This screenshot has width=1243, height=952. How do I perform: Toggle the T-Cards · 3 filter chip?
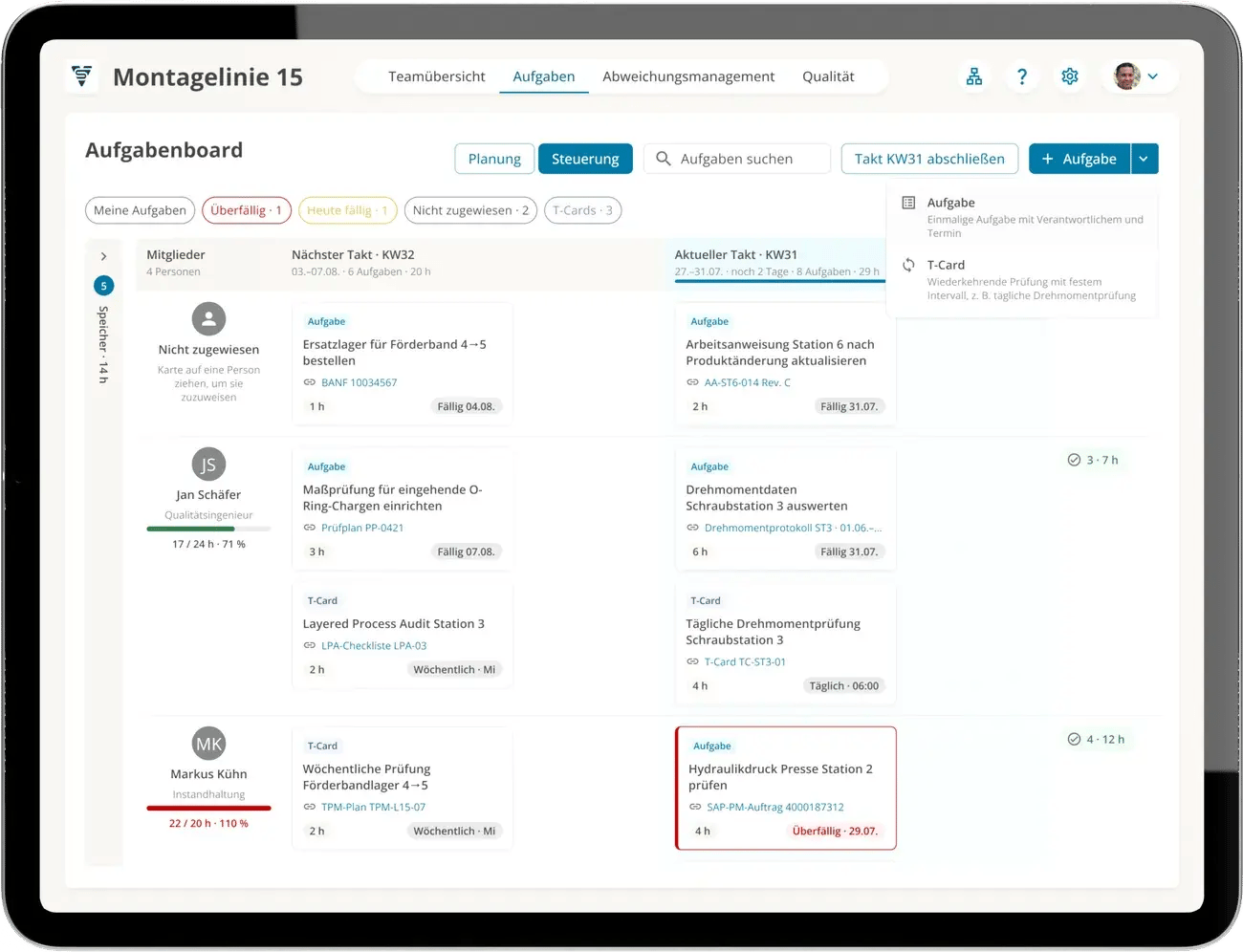coord(582,210)
